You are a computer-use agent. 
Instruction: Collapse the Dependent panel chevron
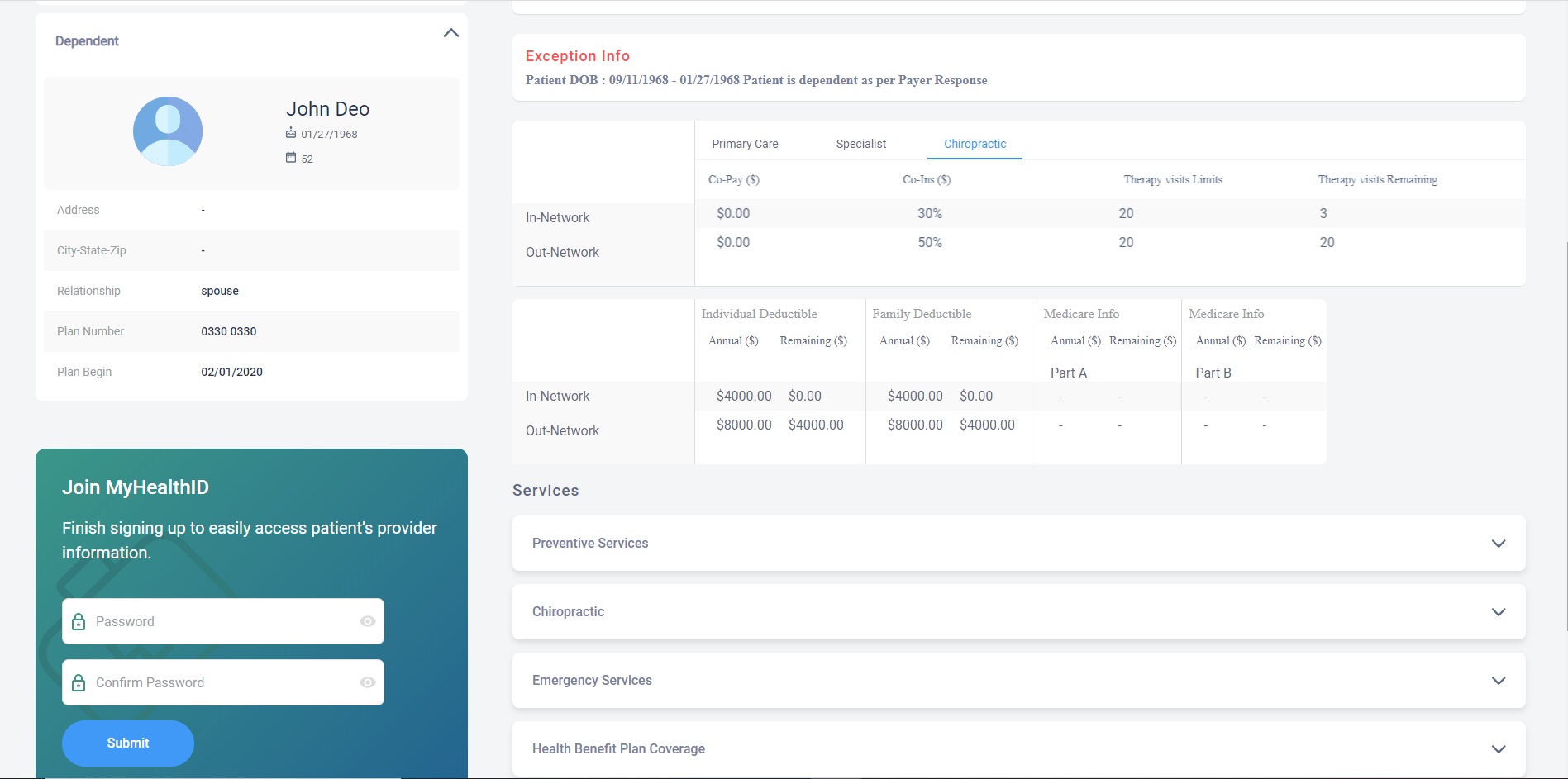click(450, 33)
